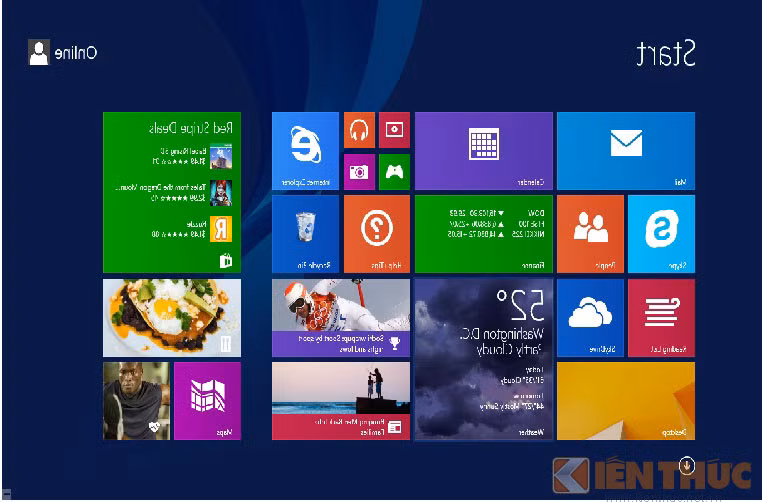Open the Recycle Bin tile
Viewport: 762px width, 502px height.
tap(305, 233)
